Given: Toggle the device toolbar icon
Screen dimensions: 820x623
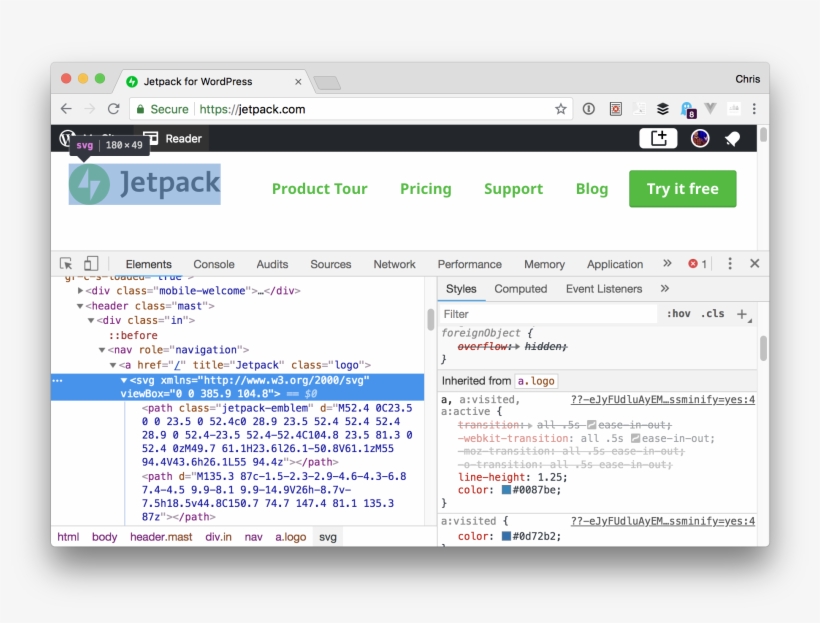Looking at the screenshot, I should (x=89, y=263).
